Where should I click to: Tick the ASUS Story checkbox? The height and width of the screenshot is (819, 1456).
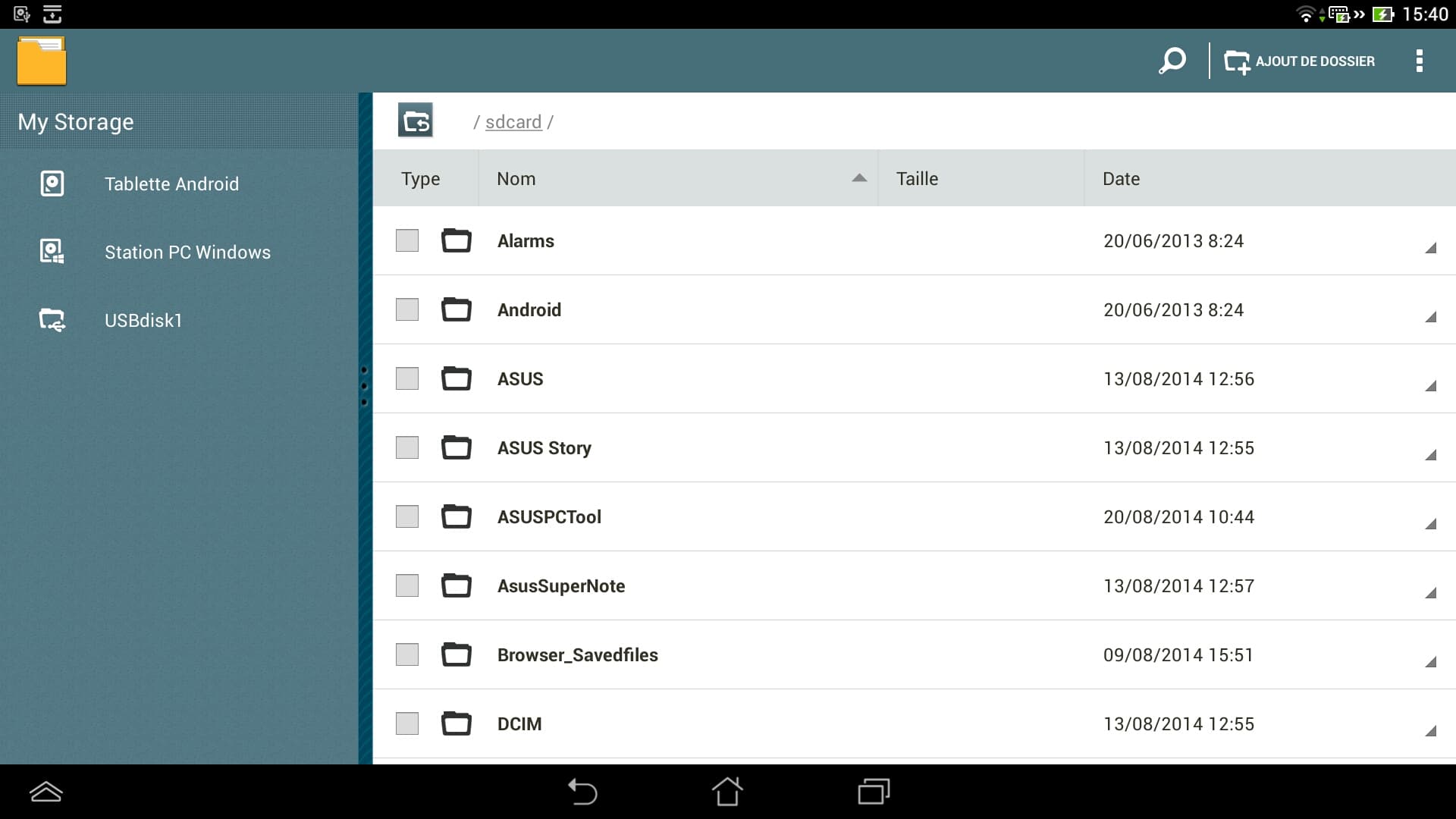pos(407,447)
